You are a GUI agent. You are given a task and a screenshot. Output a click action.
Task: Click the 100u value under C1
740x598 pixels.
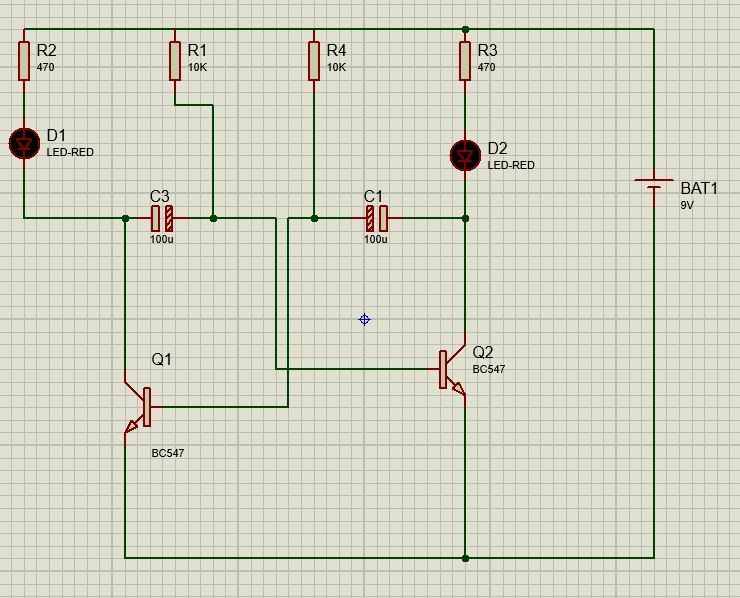[376, 239]
